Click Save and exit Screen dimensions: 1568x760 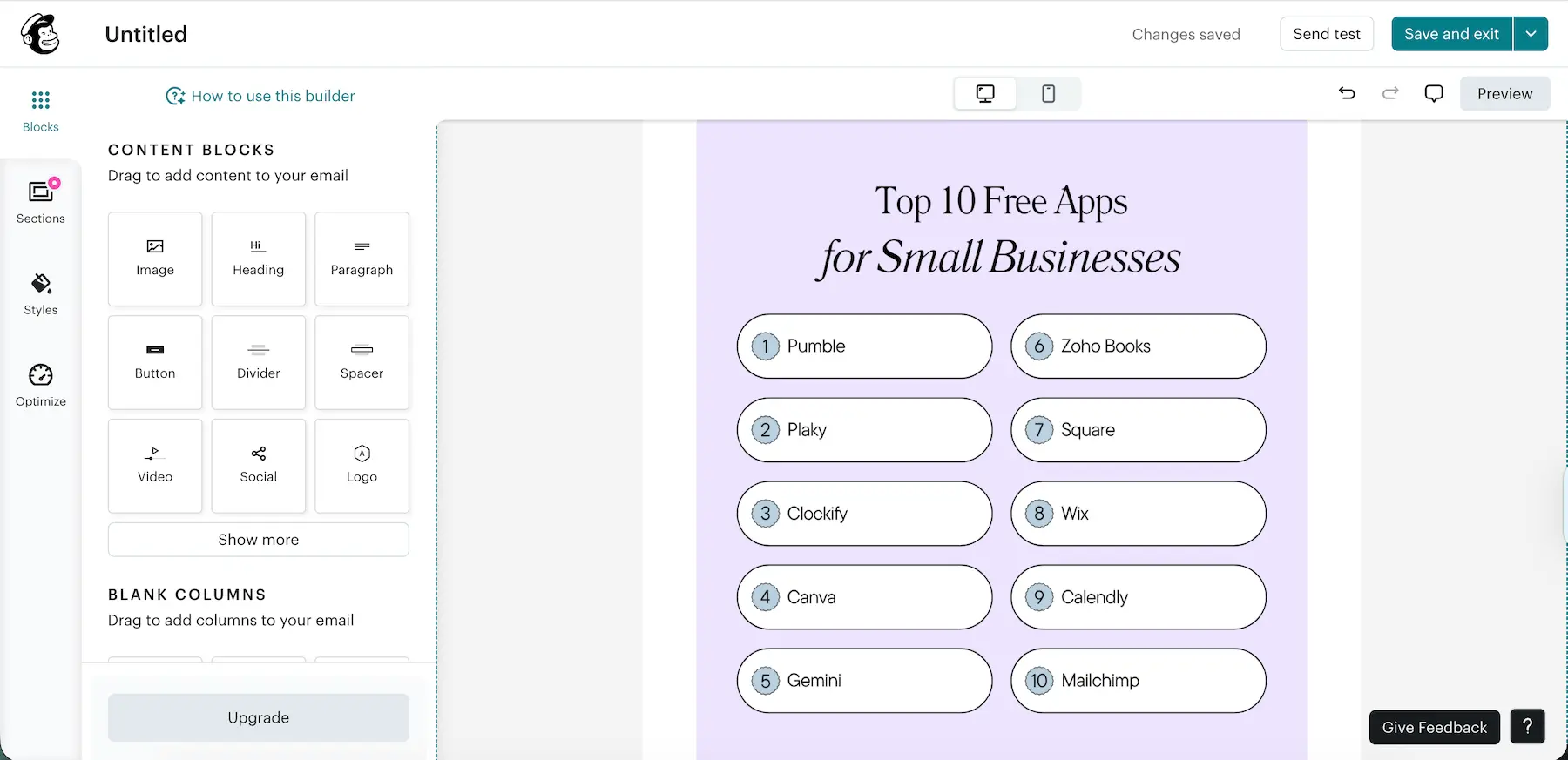coord(1451,34)
